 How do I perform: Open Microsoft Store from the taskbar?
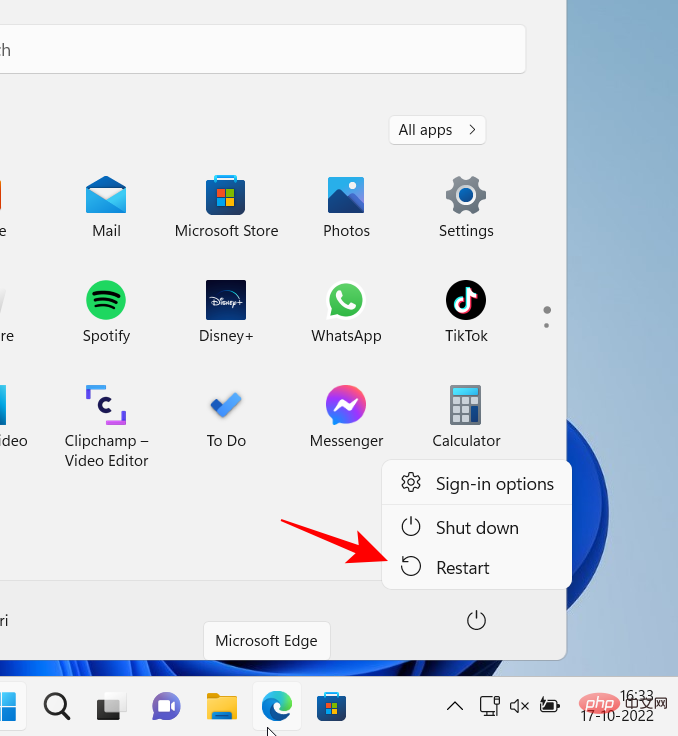331,706
